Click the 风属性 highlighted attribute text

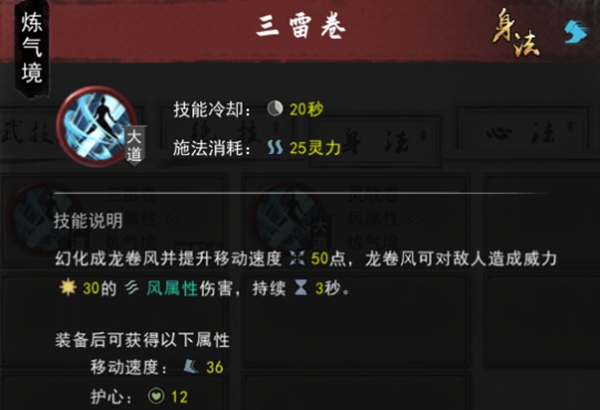pos(172,288)
